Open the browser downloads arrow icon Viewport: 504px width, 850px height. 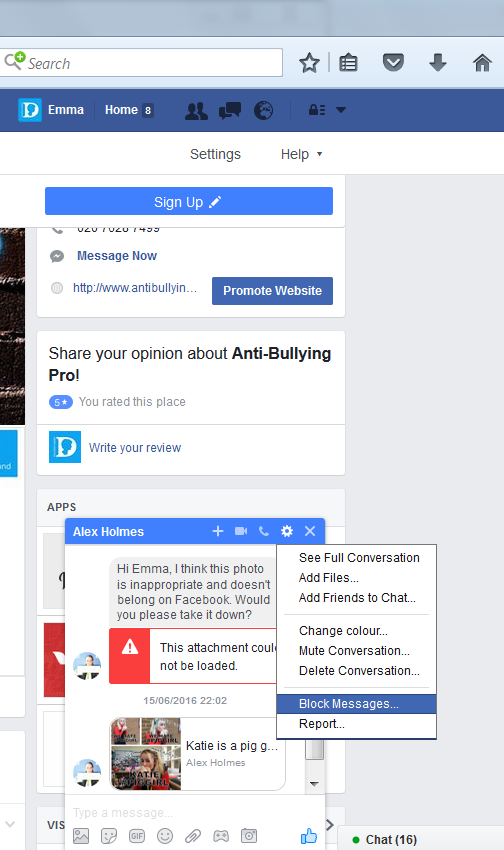point(438,63)
